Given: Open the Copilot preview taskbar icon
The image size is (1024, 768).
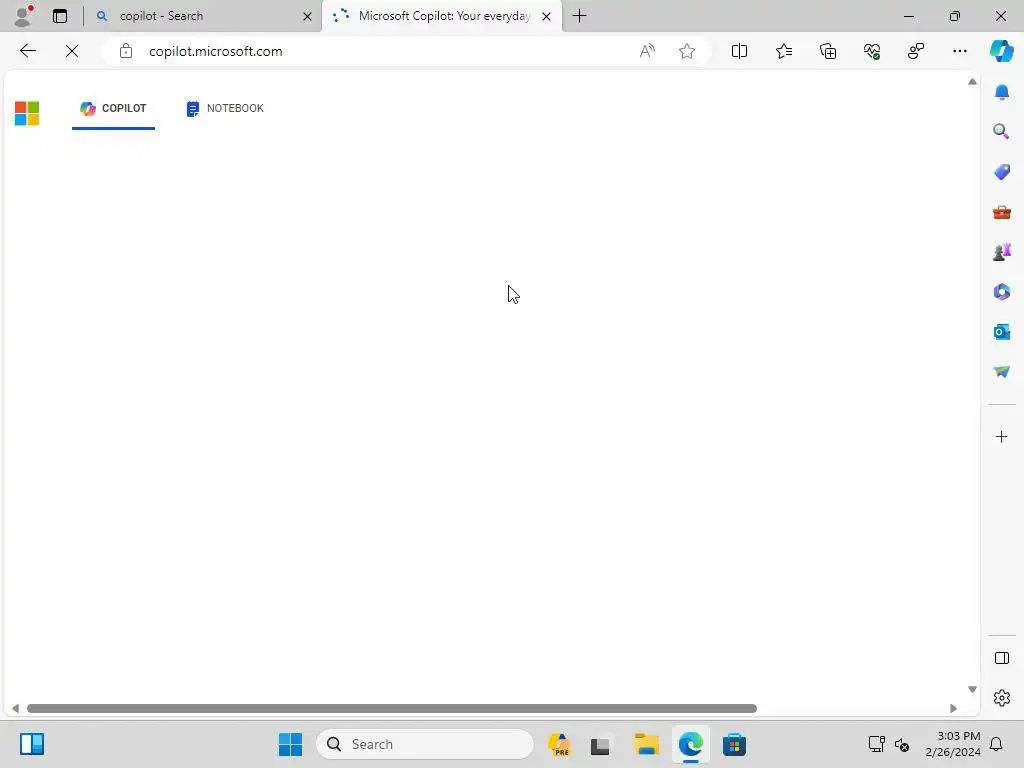Looking at the screenshot, I should (559, 744).
